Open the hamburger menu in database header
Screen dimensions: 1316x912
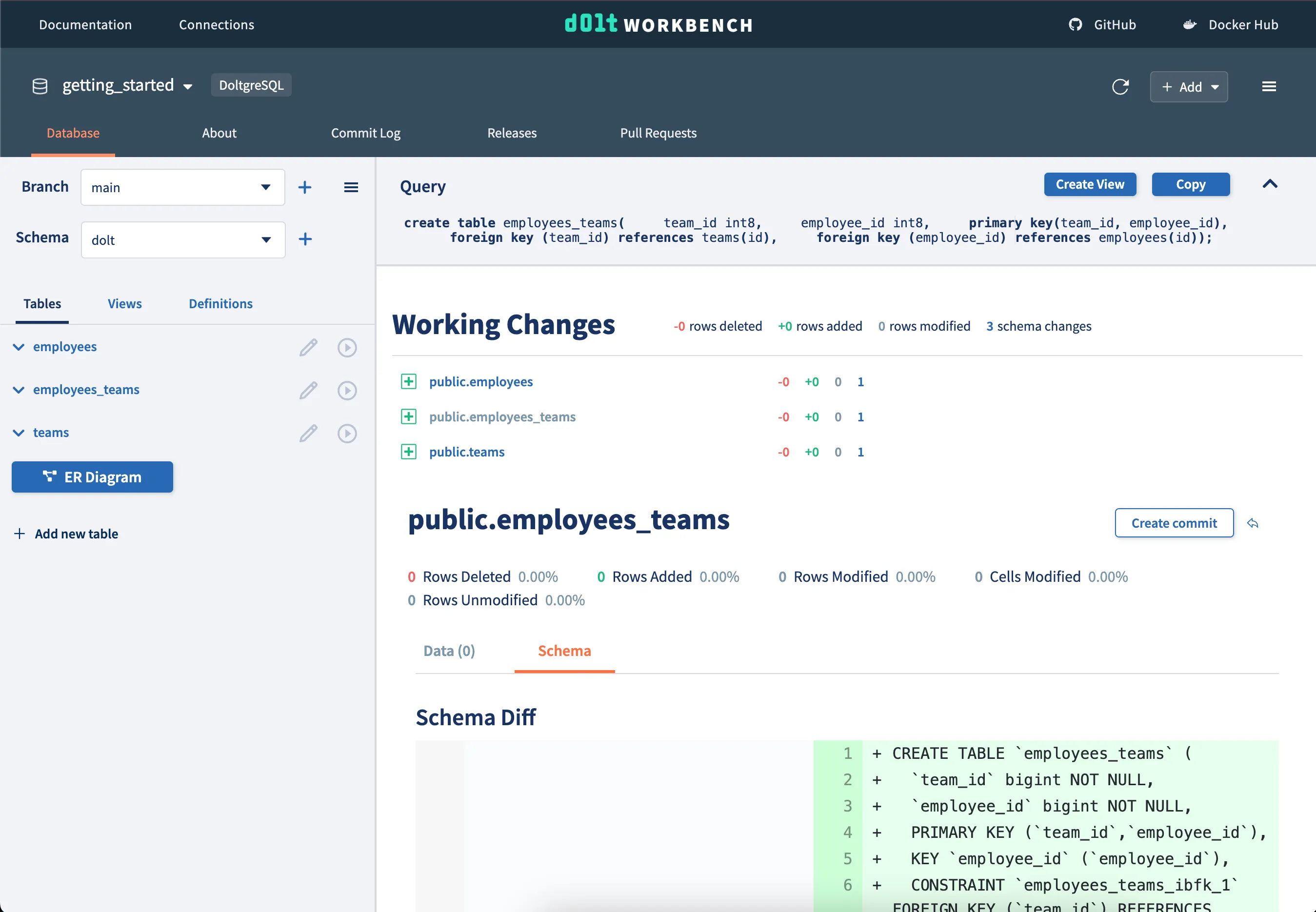pos(1269,87)
